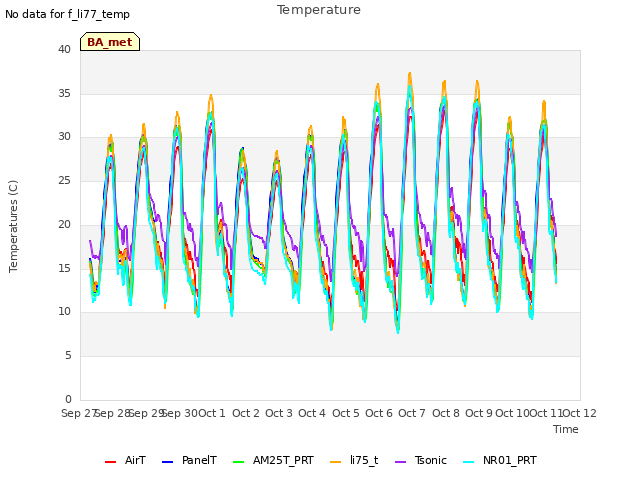Click the 25 y-axis tick label
Screen dimensions: 640x480
[x=64, y=180]
